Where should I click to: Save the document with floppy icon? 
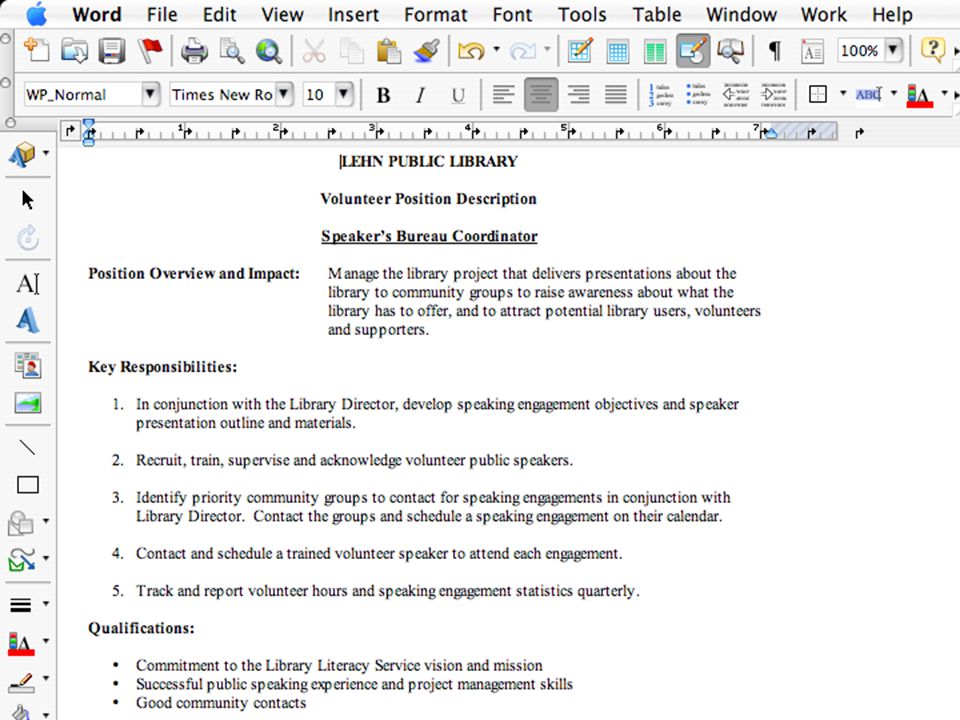[x=112, y=50]
